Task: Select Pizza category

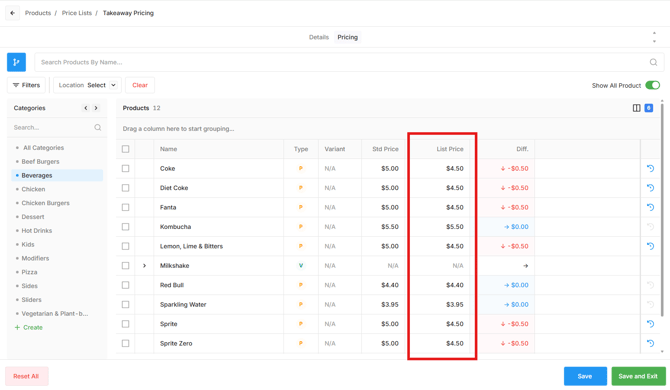Action: [29, 272]
